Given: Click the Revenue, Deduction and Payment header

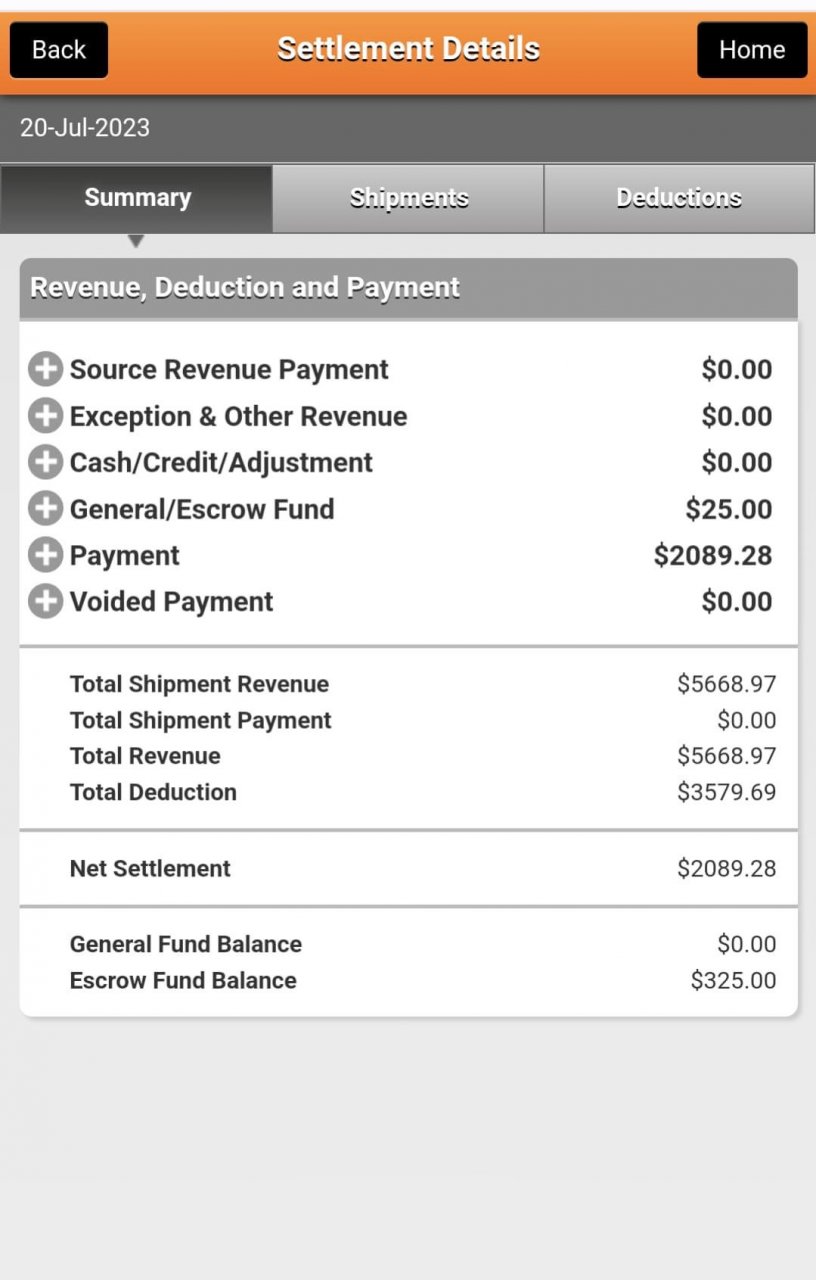Looking at the screenshot, I should pos(245,288).
